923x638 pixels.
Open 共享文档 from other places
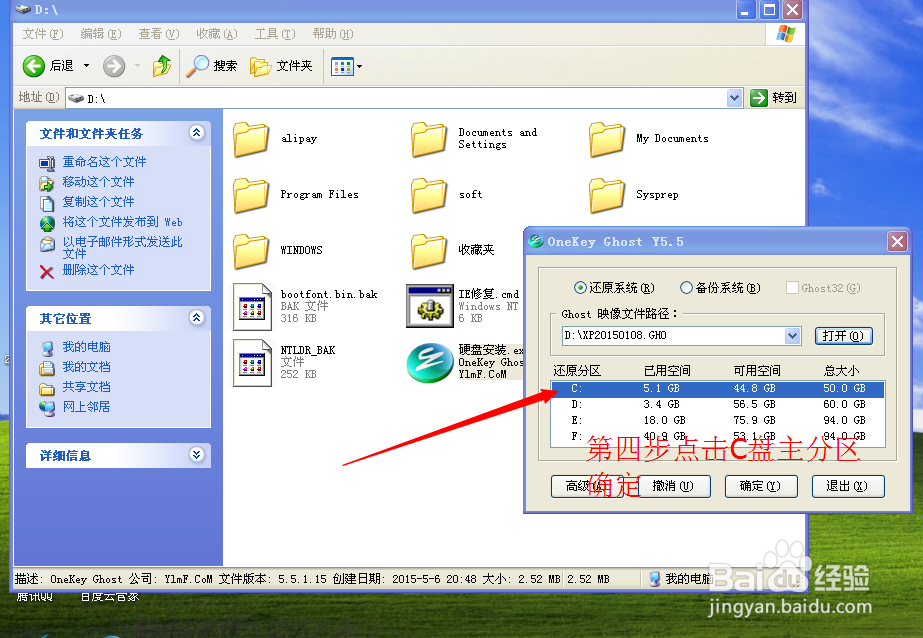[87, 387]
